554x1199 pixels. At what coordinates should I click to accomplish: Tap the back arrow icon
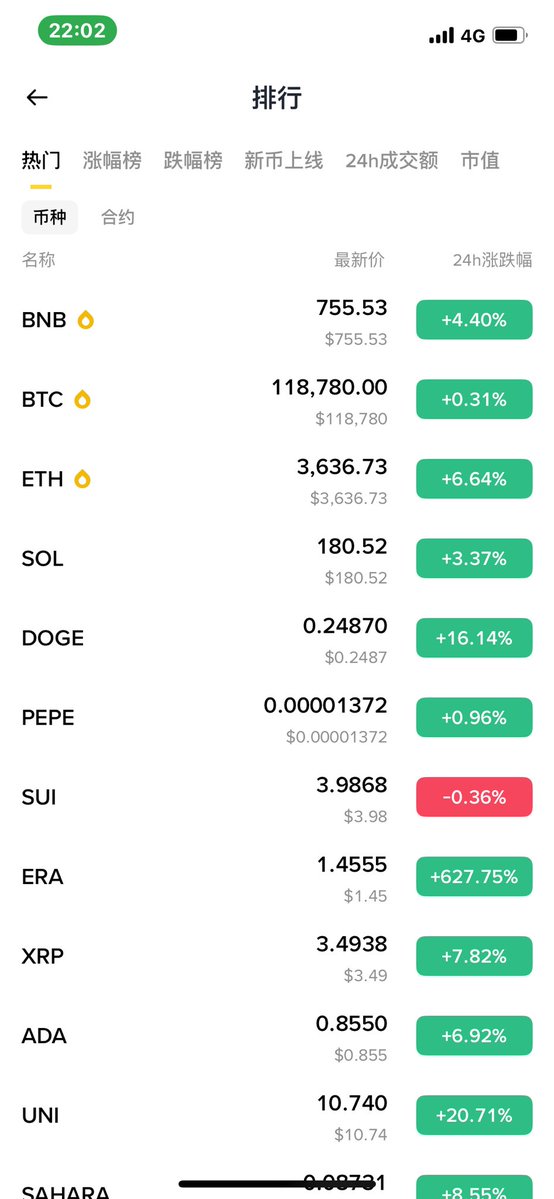click(37, 97)
